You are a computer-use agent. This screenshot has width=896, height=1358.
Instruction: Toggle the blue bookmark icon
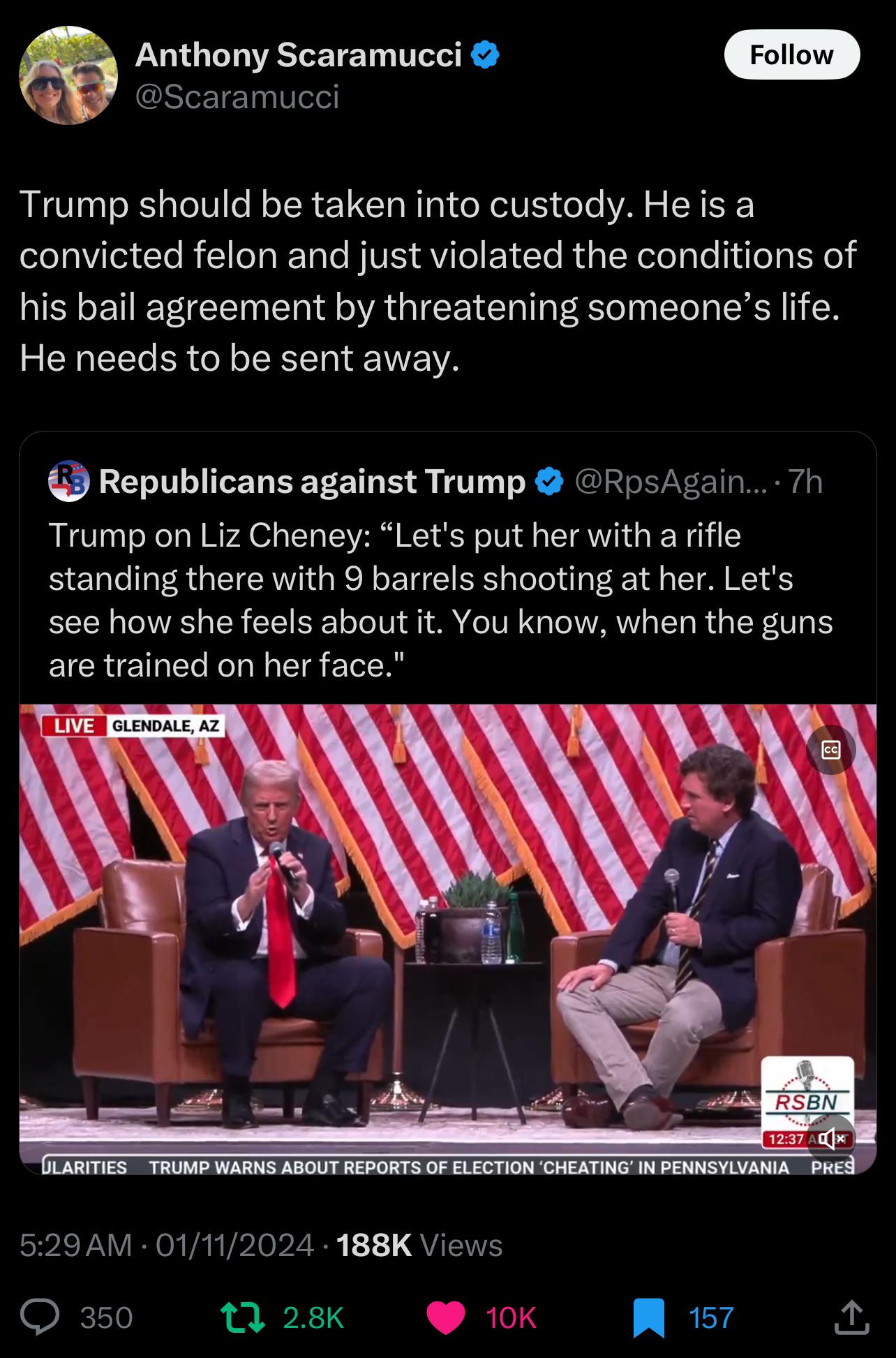click(648, 1317)
